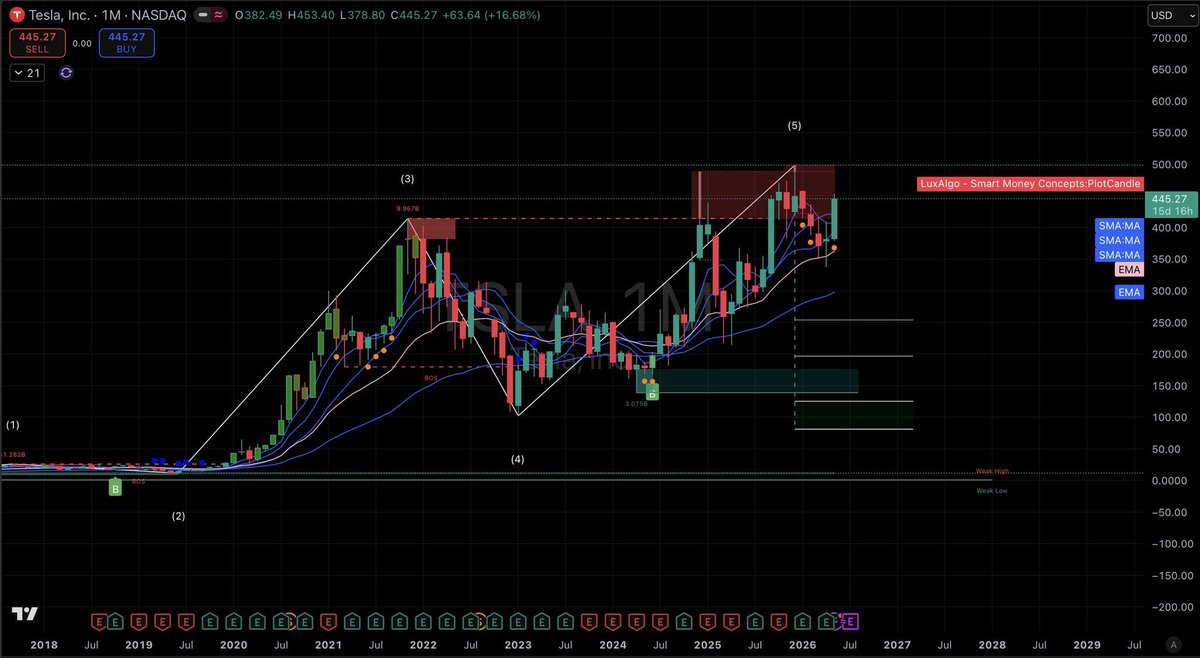
Task: Select the (5) Elliott wave label
Action: [x=794, y=125]
